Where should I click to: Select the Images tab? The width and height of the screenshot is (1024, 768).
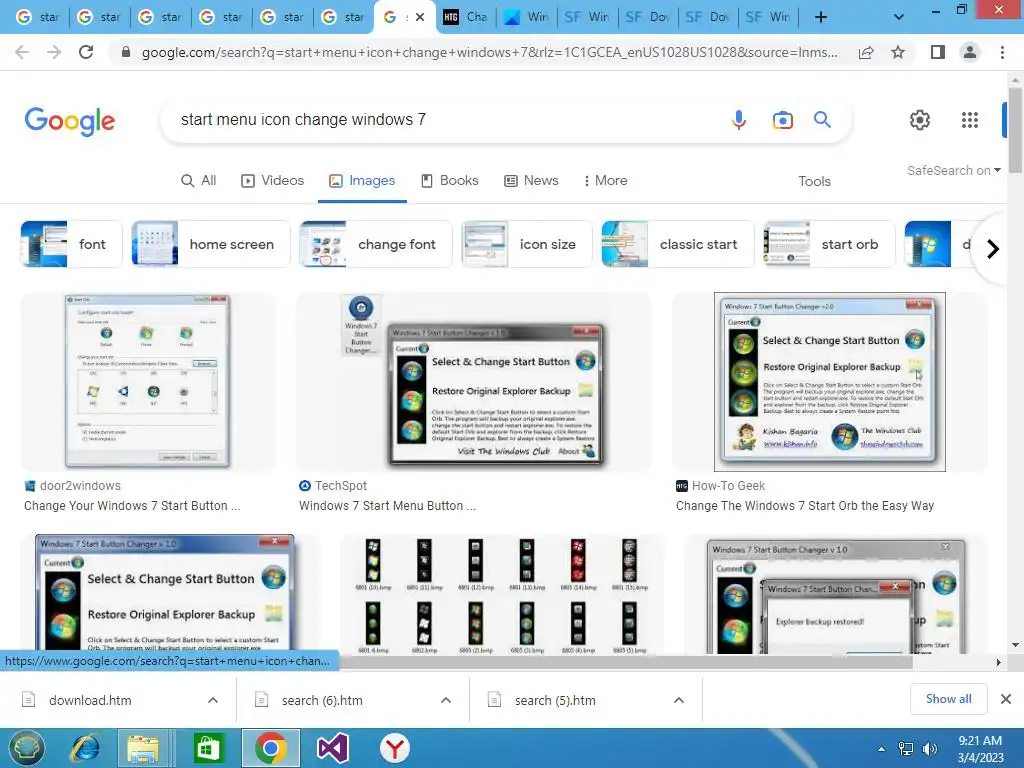click(362, 180)
